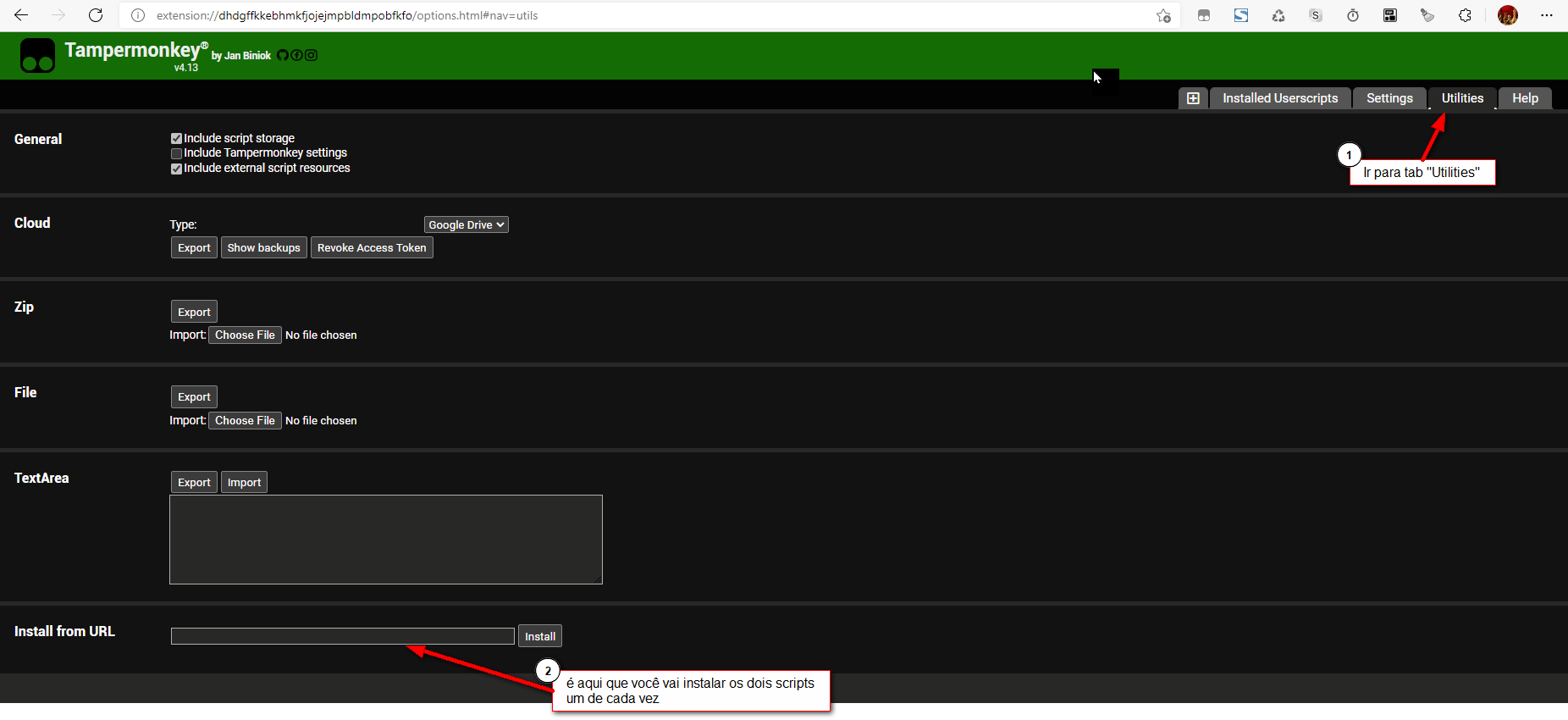1568x720 pixels.
Task: Click the site information icon in address bar
Action: point(138,15)
